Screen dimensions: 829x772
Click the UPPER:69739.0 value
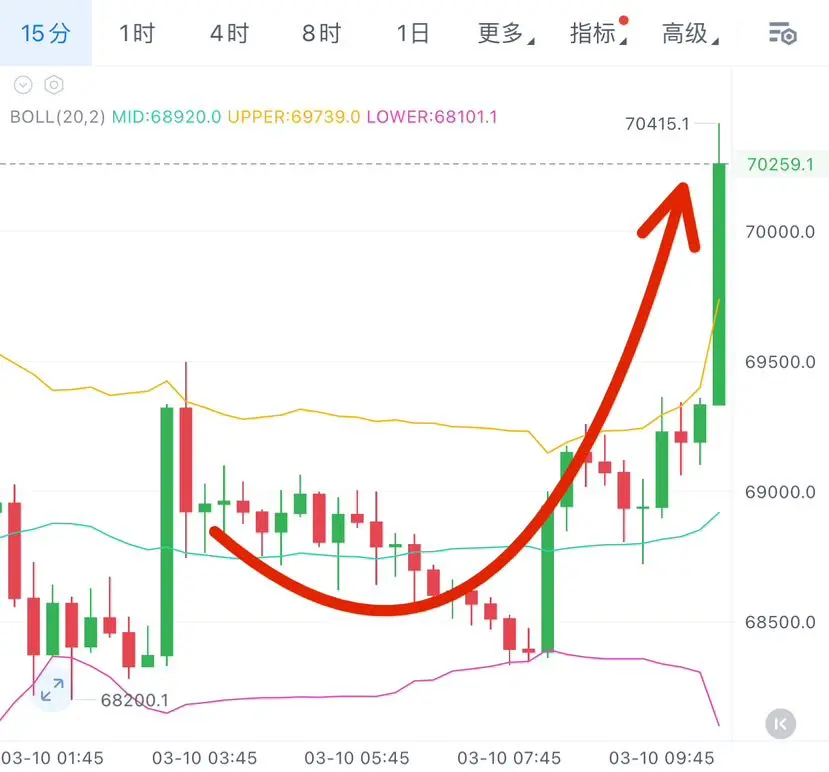[294, 117]
